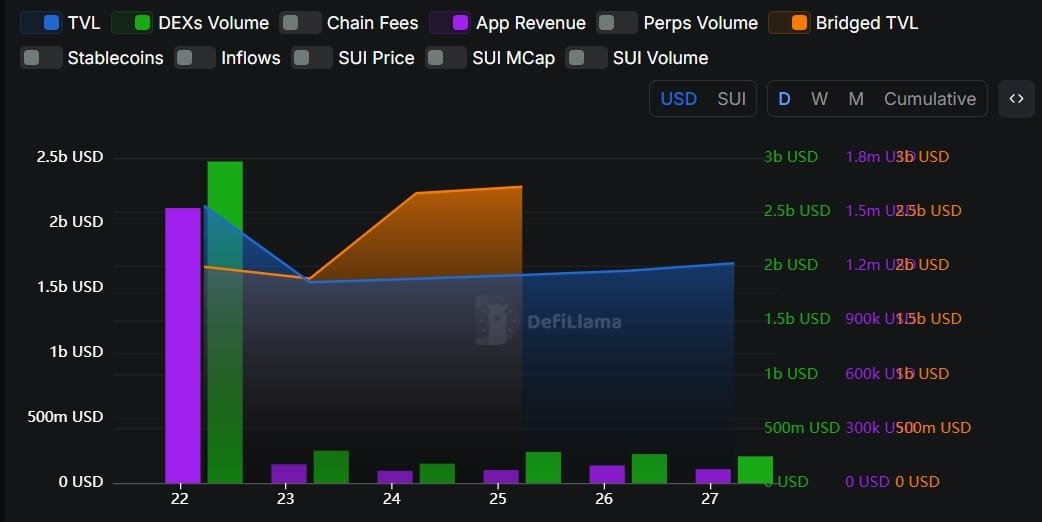This screenshot has height=522, width=1042.
Task: Choose the monthly M interval
Action: pos(856,99)
